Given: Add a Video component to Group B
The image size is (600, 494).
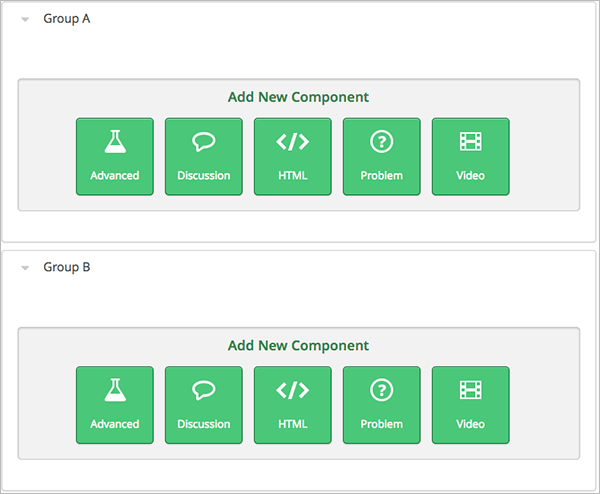Looking at the screenshot, I should click(x=470, y=405).
